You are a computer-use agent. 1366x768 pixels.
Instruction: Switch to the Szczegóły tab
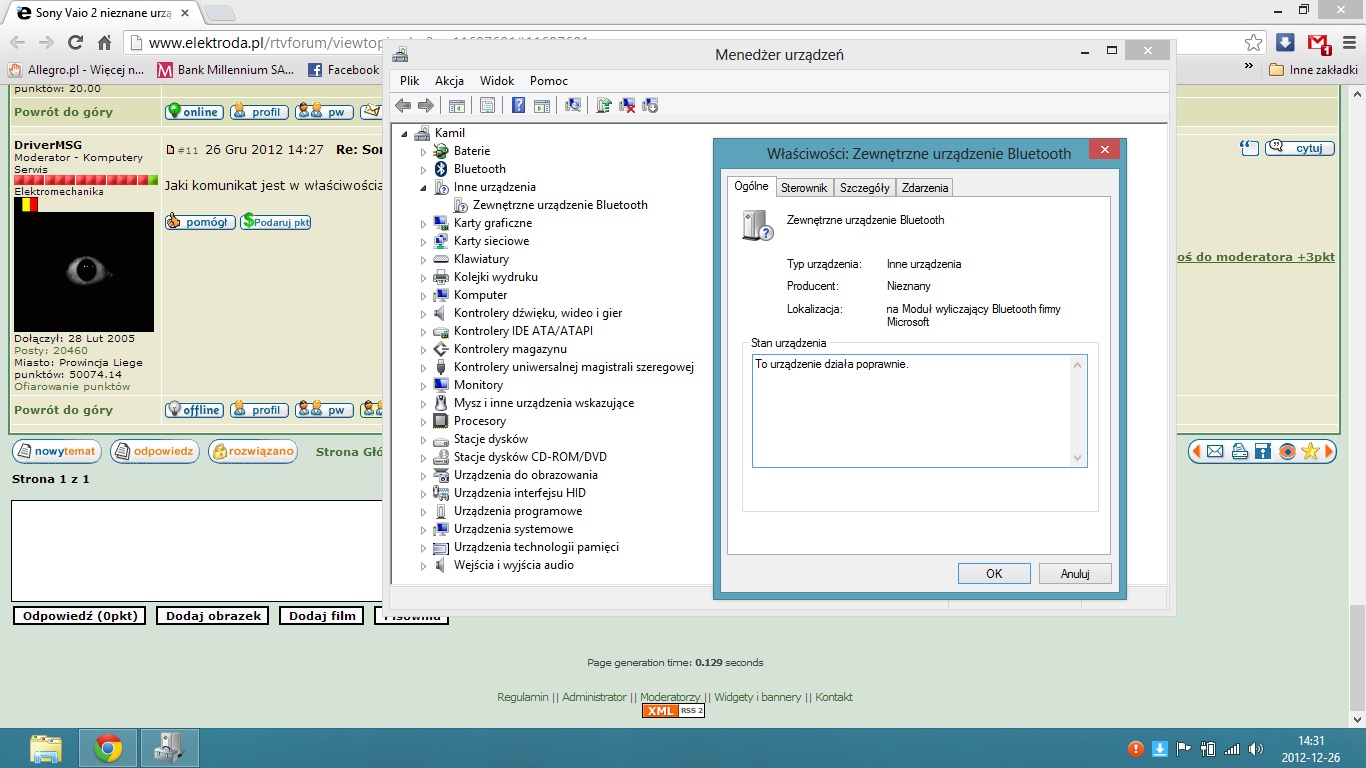point(865,187)
